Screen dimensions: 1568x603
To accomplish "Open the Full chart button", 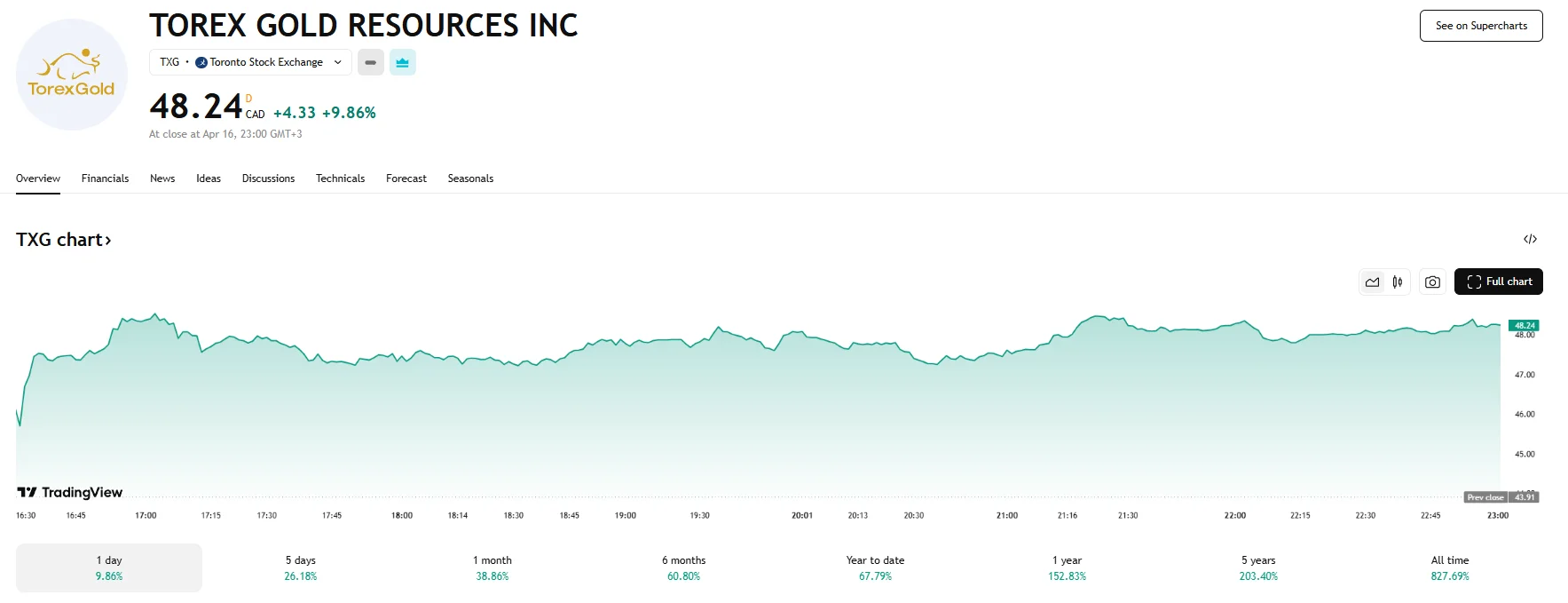I will (x=1498, y=282).
